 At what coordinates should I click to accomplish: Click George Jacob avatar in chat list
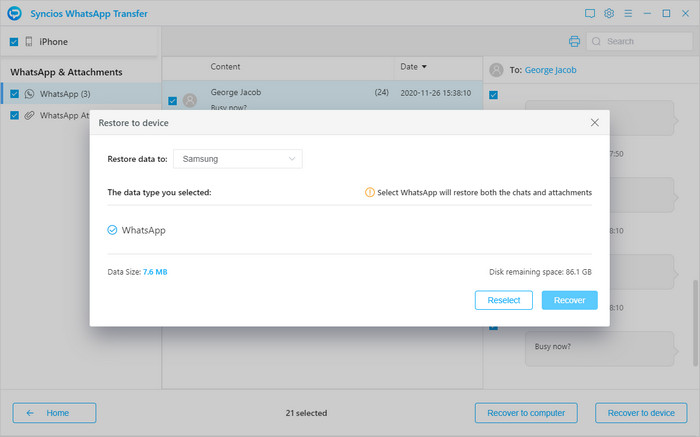190,100
